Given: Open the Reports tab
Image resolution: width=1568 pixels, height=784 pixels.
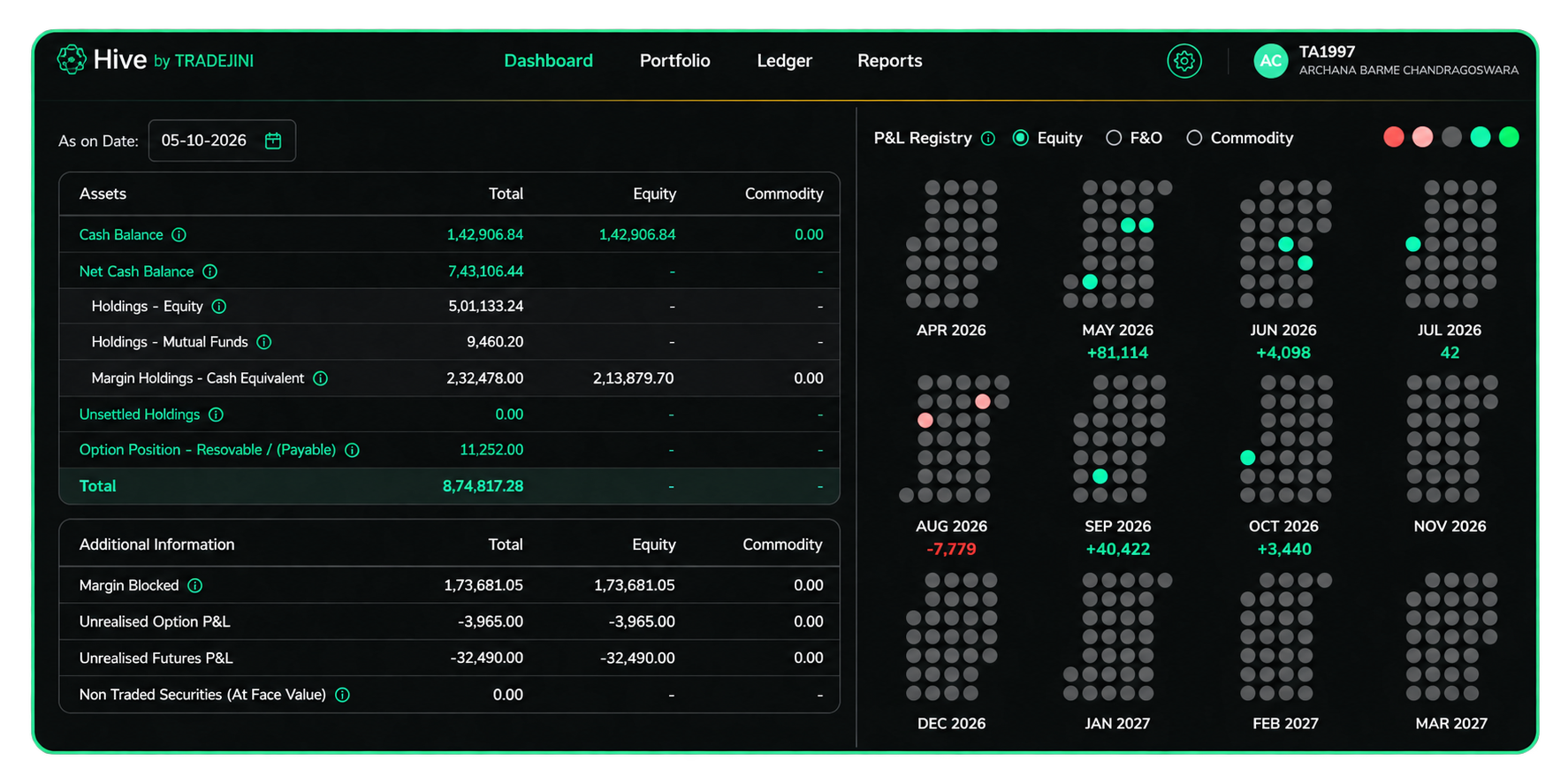Looking at the screenshot, I should (x=889, y=61).
